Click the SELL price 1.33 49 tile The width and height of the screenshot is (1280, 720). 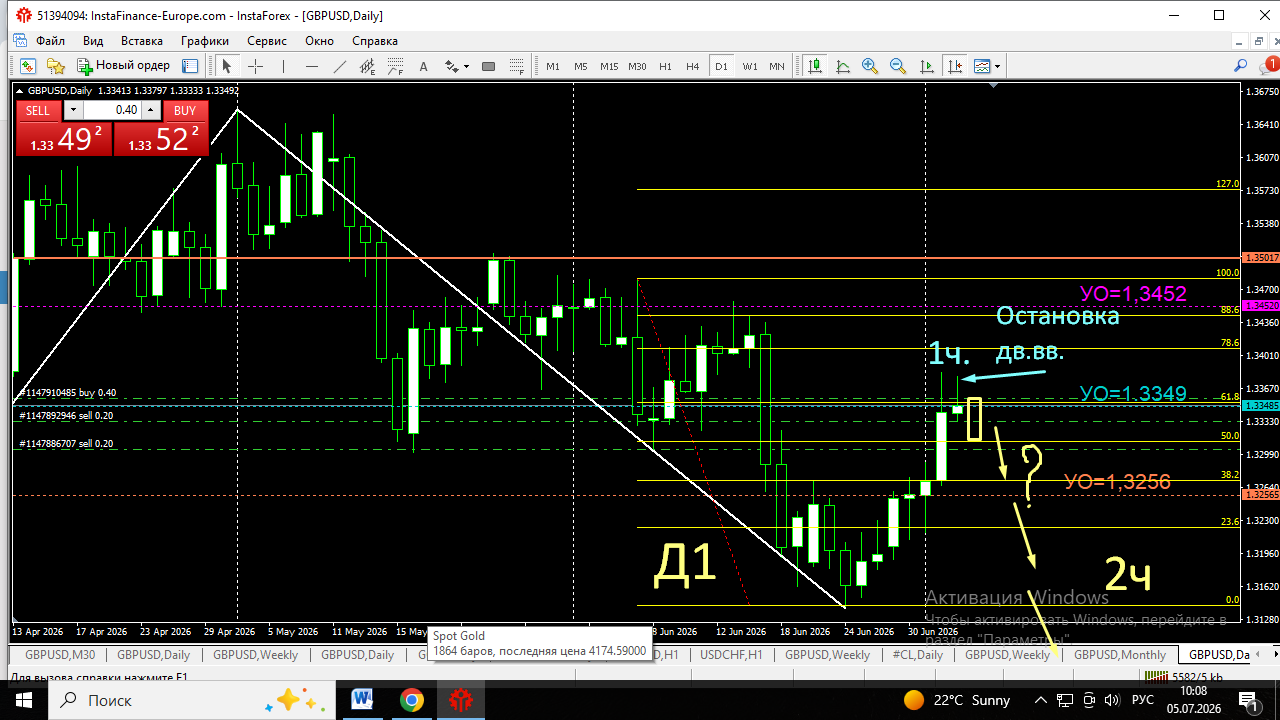tap(63, 139)
